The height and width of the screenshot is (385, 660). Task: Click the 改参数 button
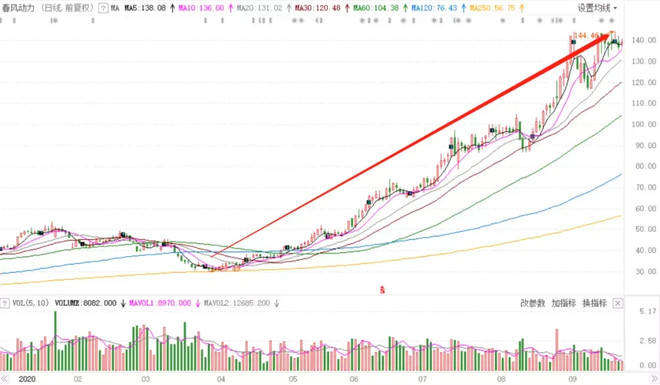532,303
